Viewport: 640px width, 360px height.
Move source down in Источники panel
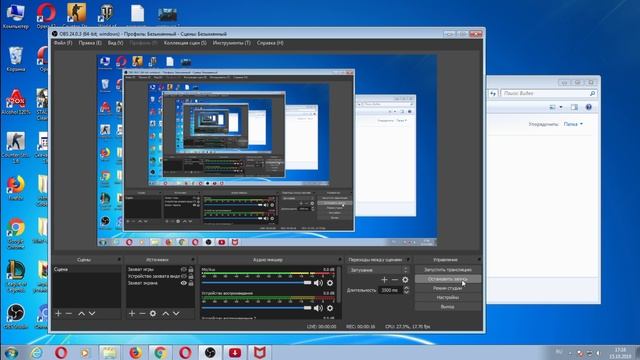coord(176,313)
